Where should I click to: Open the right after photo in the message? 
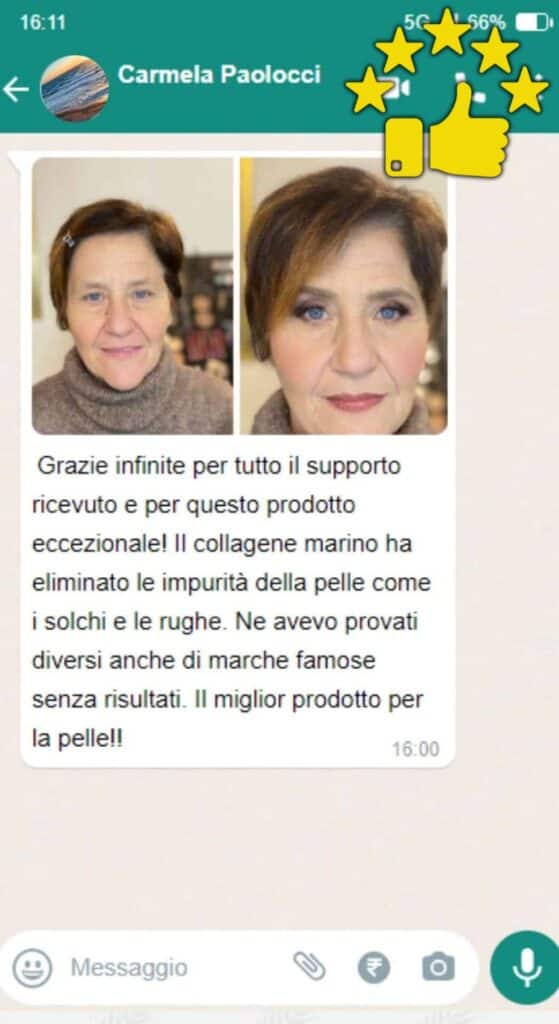[343, 296]
